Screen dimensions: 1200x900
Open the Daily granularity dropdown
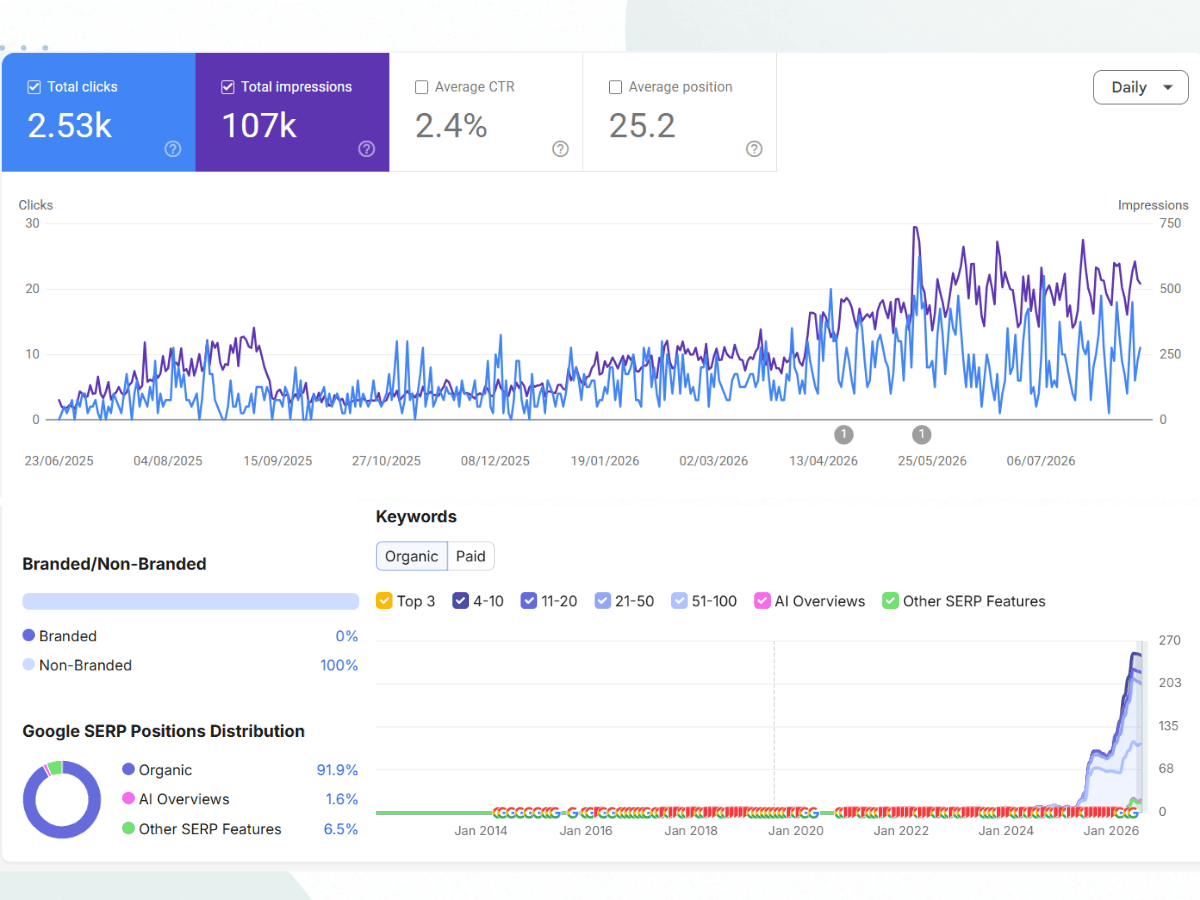point(1141,87)
